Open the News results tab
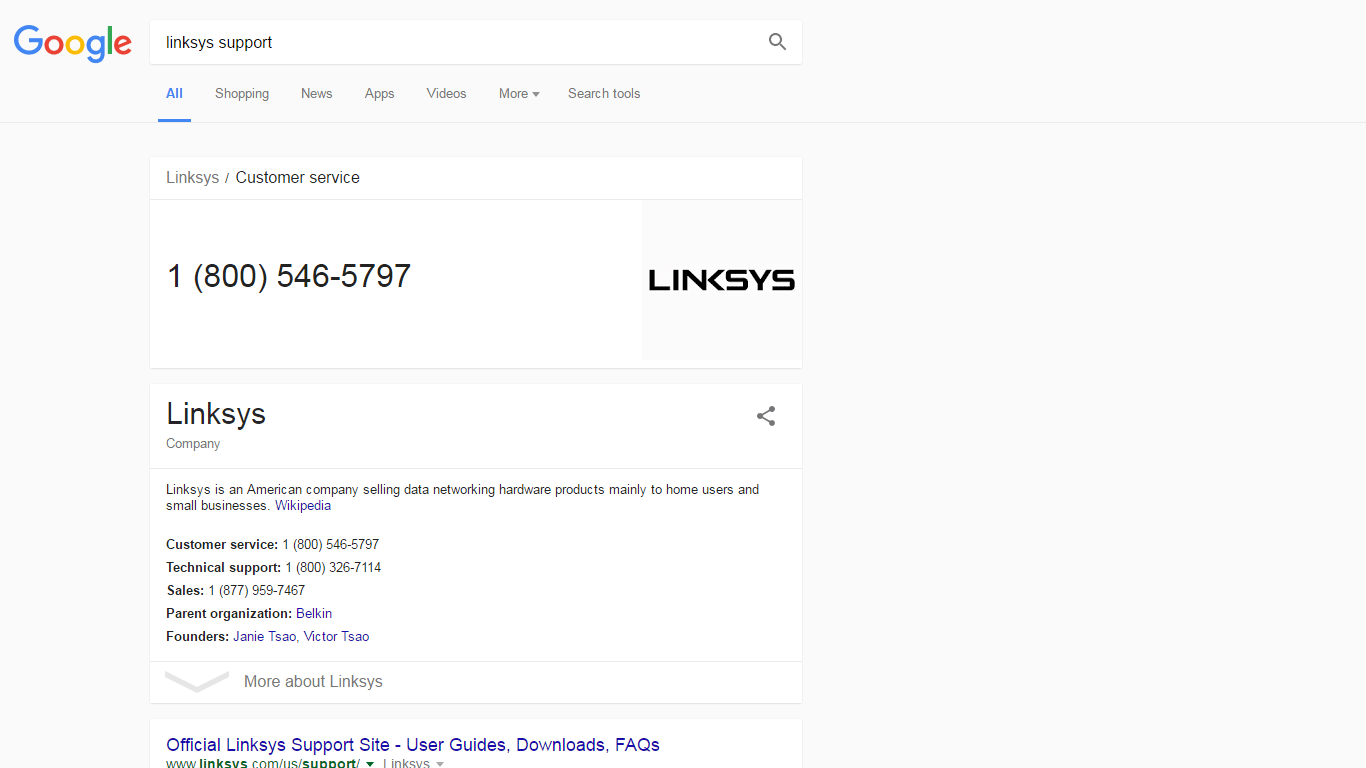1366x768 pixels. coord(316,94)
